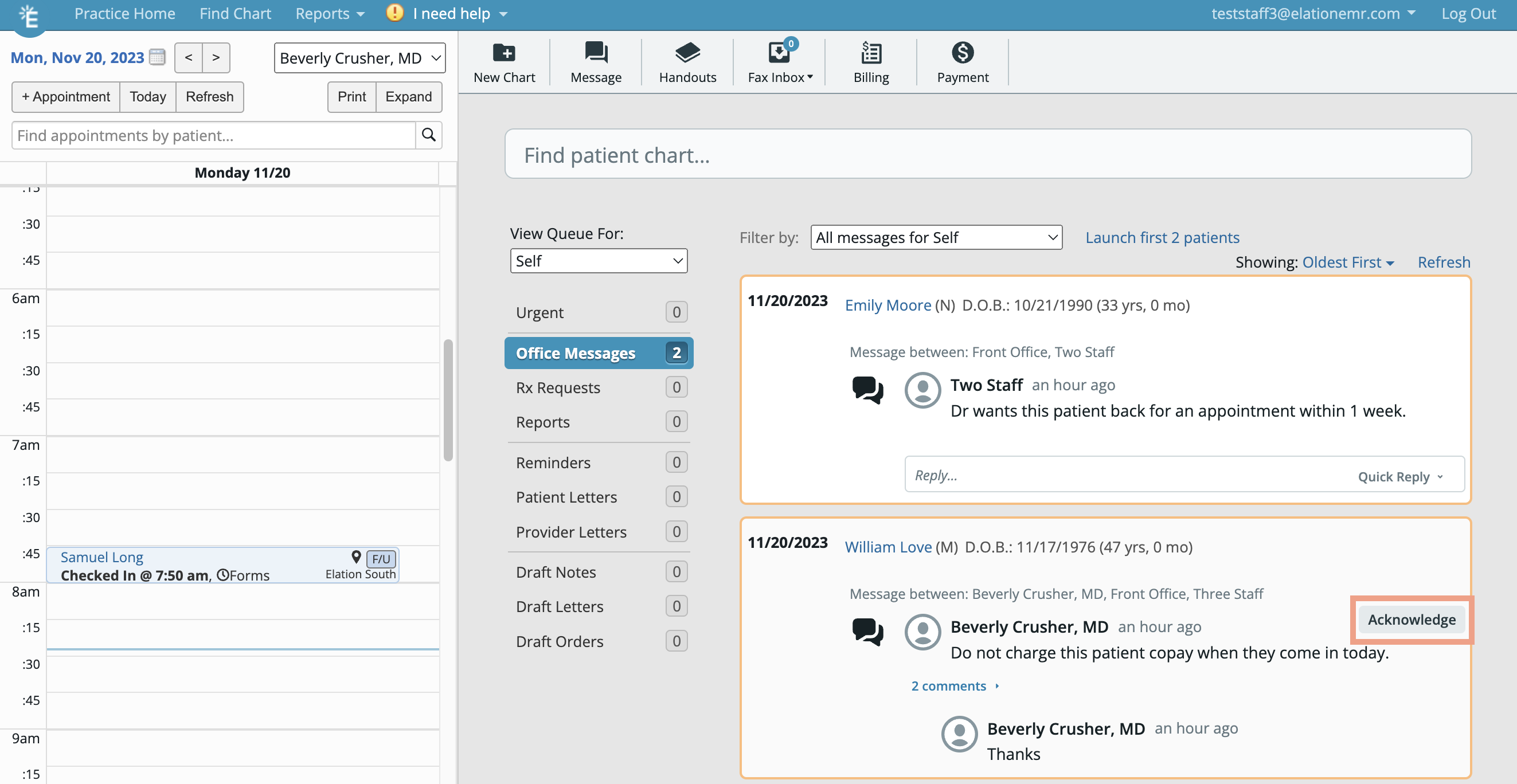
Task: Click the Elation logo
Action: (29, 16)
